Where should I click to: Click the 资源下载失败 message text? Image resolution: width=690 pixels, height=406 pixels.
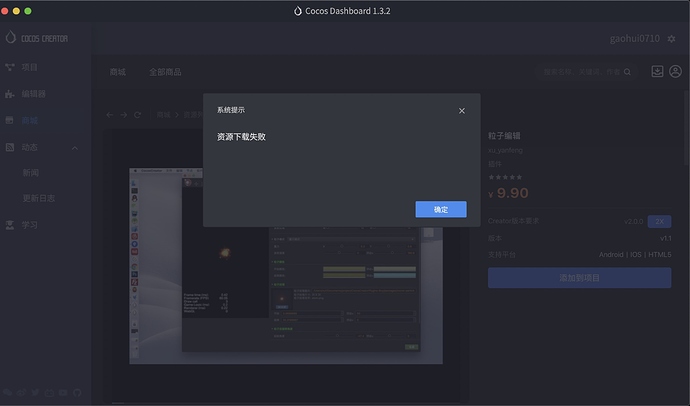[241, 137]
